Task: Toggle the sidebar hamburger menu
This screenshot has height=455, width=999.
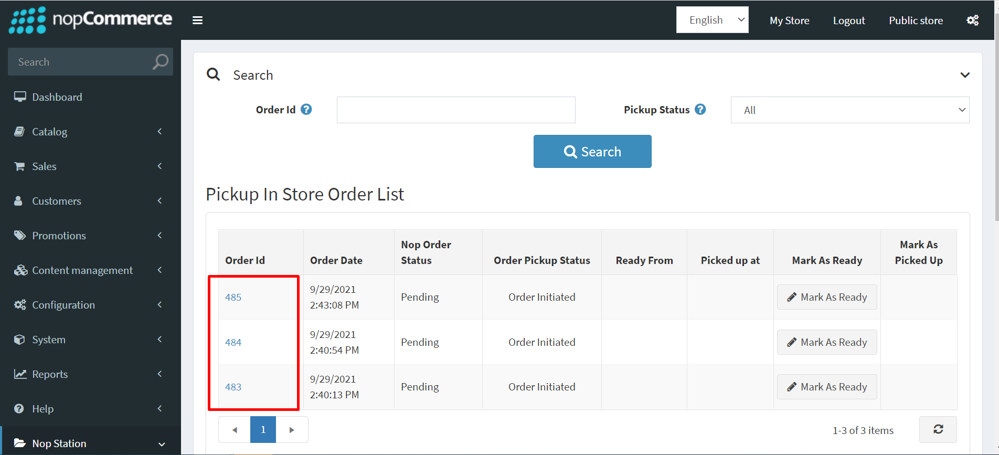Action: pyautogui.click(x=198, y=20)
